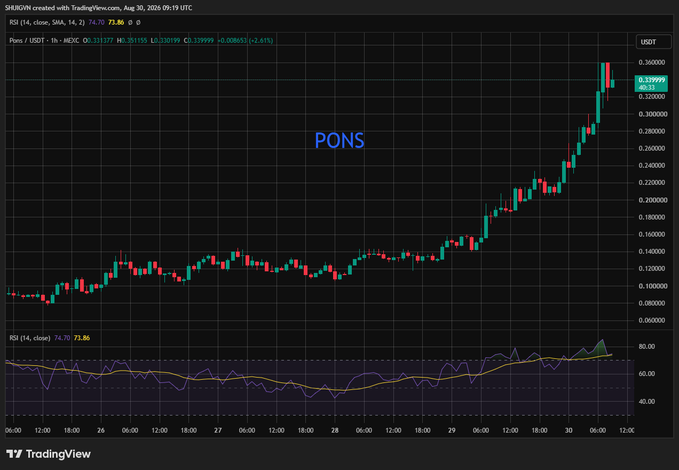The image size is (679, 470).
Task: Click the blue PONS text label
Action: 340,140
